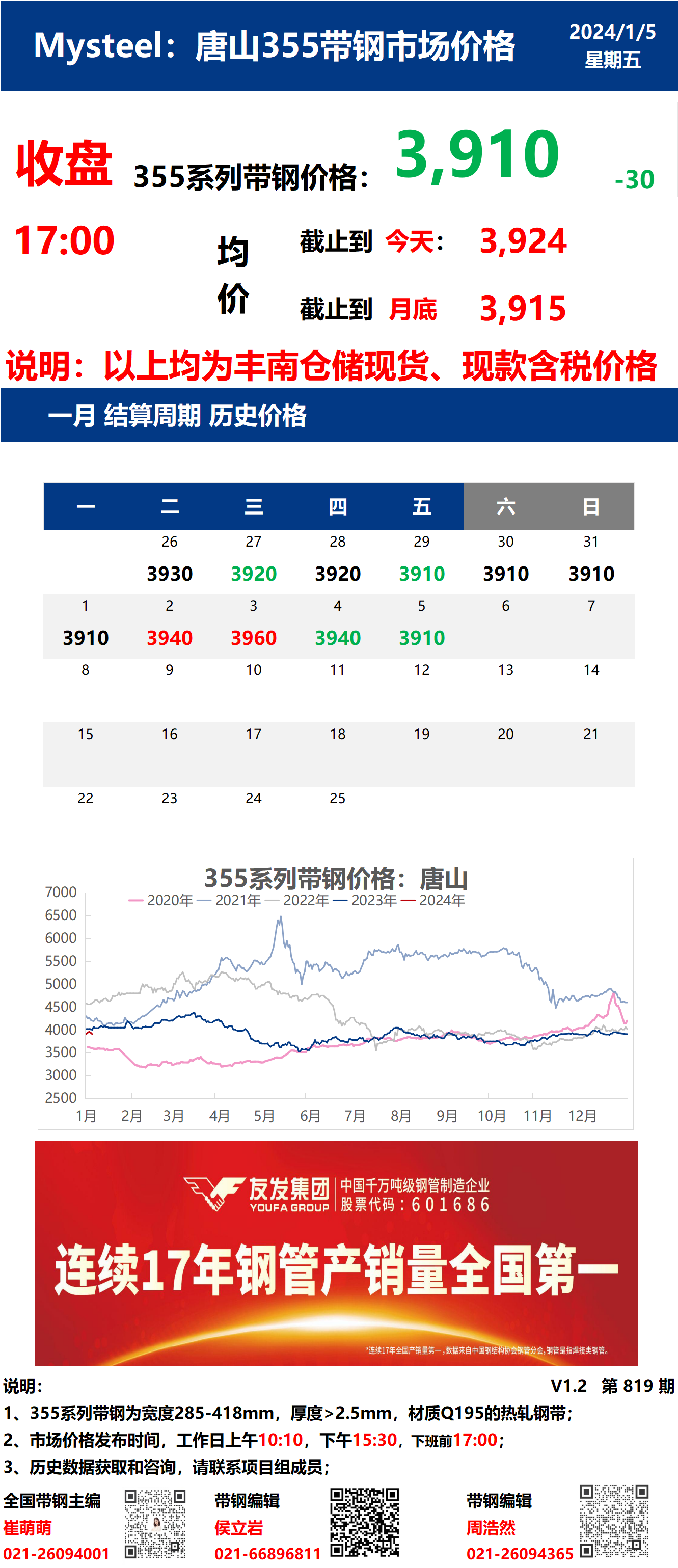This screenshot has width=678, height=1568.
Task: Click calendar date 10
Action: (x=254, y=670)
